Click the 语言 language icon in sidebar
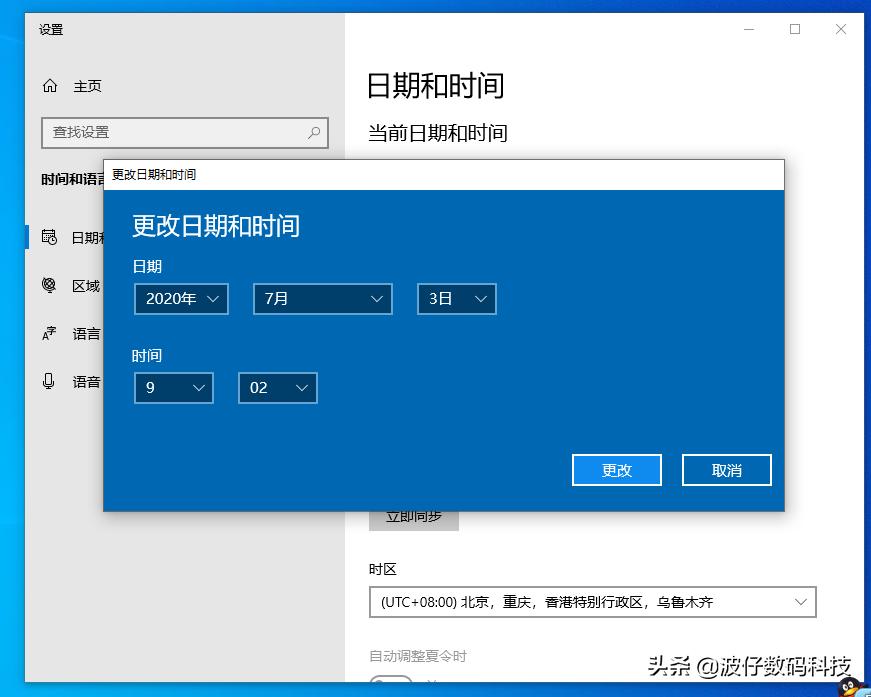This screenshot has width=871, height=697. (49, 333)
